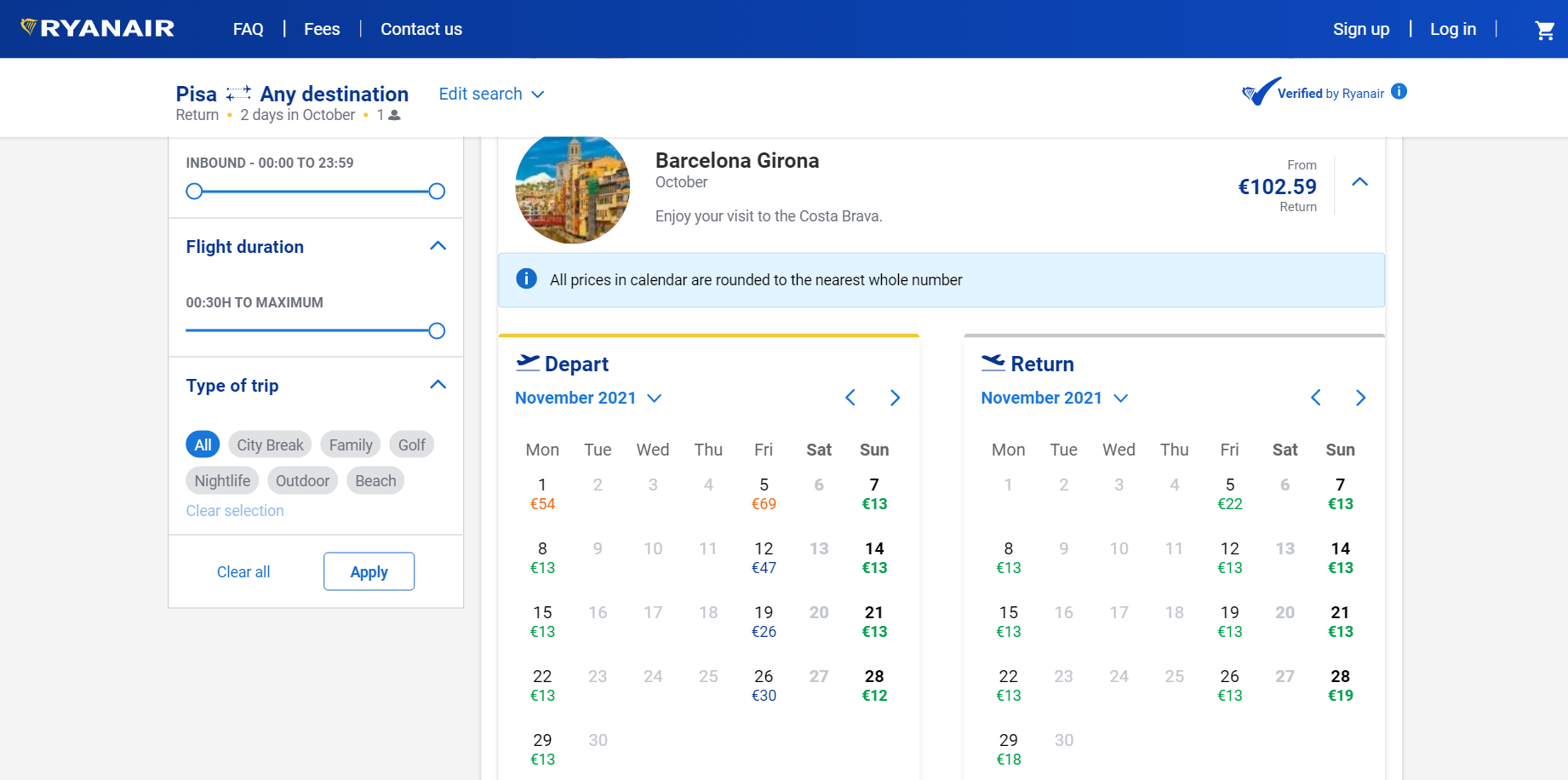Open Return November 2021 month dropdown
The image size is (1568, 780).
coord(1054,398)
